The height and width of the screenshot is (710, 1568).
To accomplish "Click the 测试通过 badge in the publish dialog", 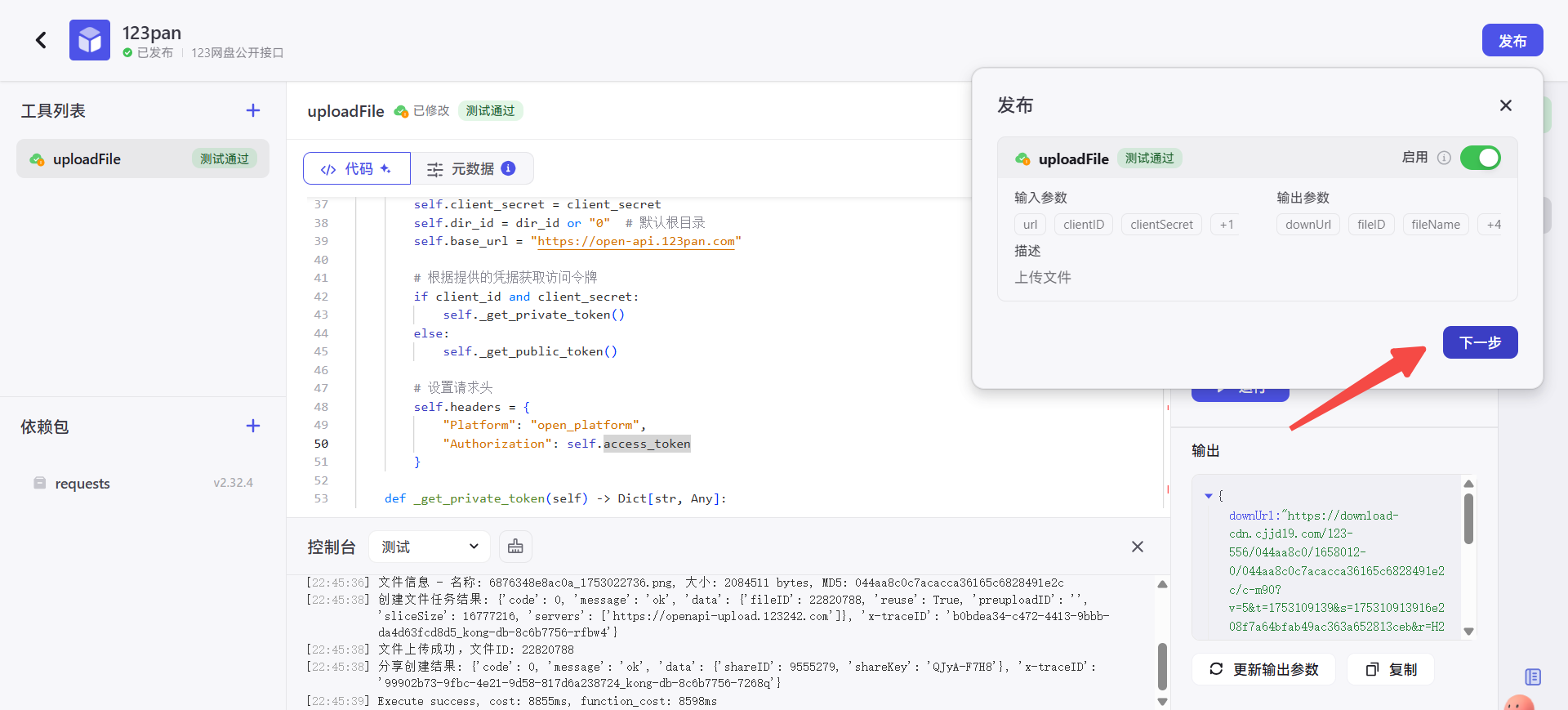I will pos(1149,158).
